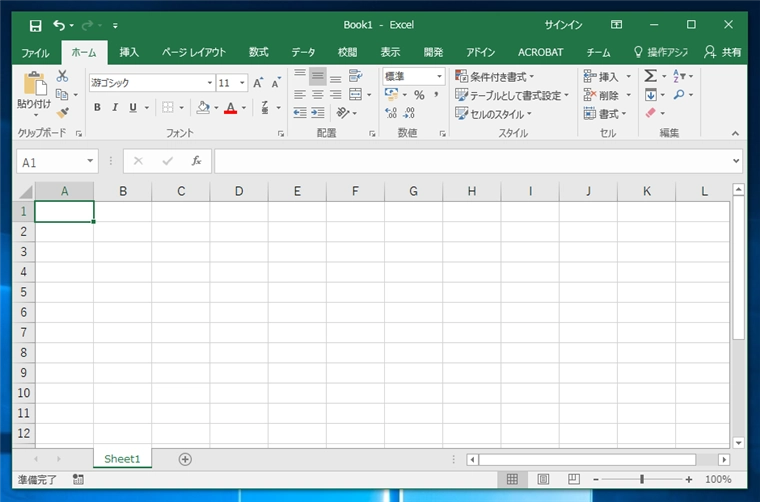Decrease decimal places
Screen dimensions: 760x502
pyautogui.click(x=410, y=113)
